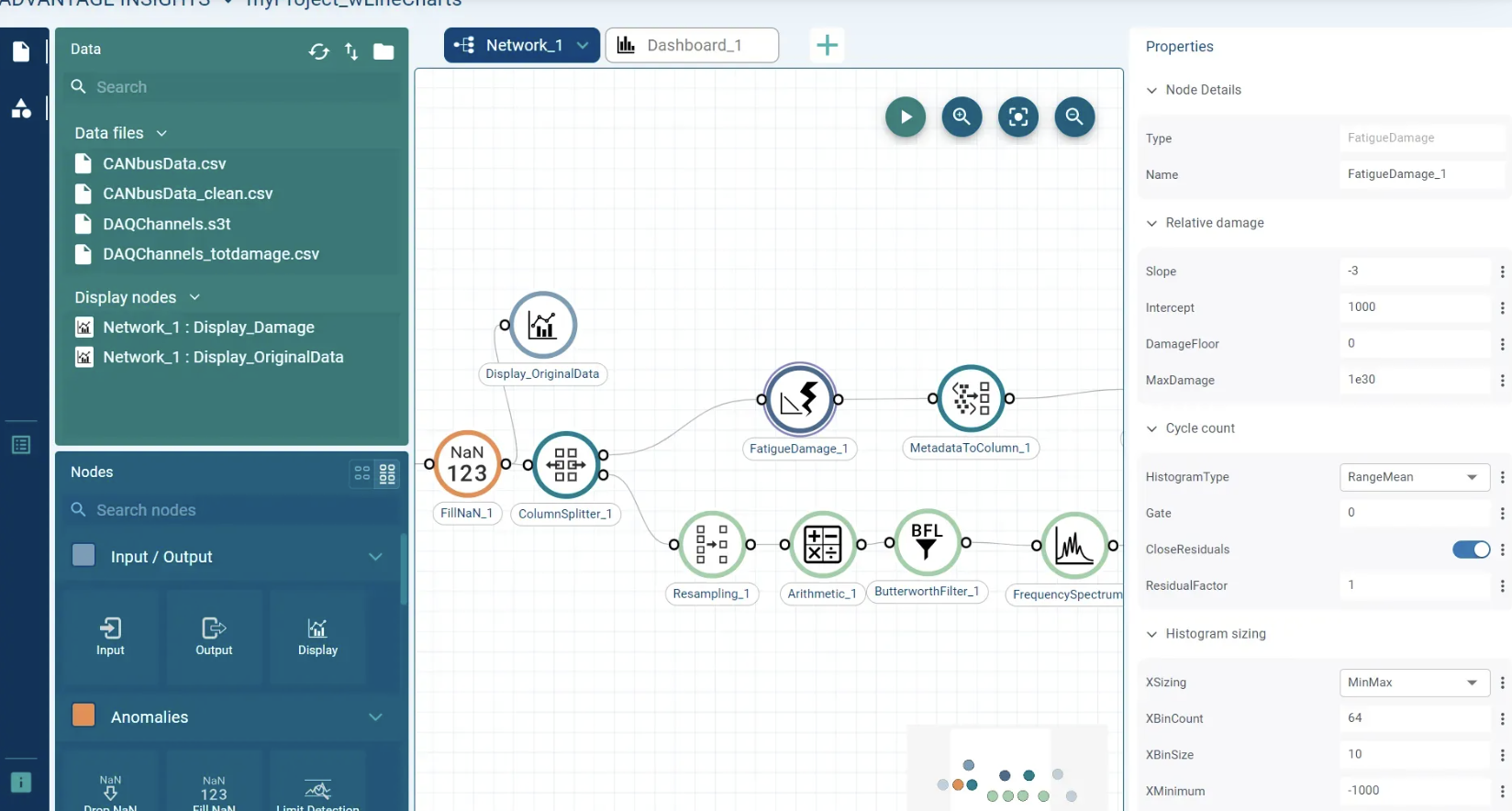Select the Resampling_1 node

[x=712, y=544]
